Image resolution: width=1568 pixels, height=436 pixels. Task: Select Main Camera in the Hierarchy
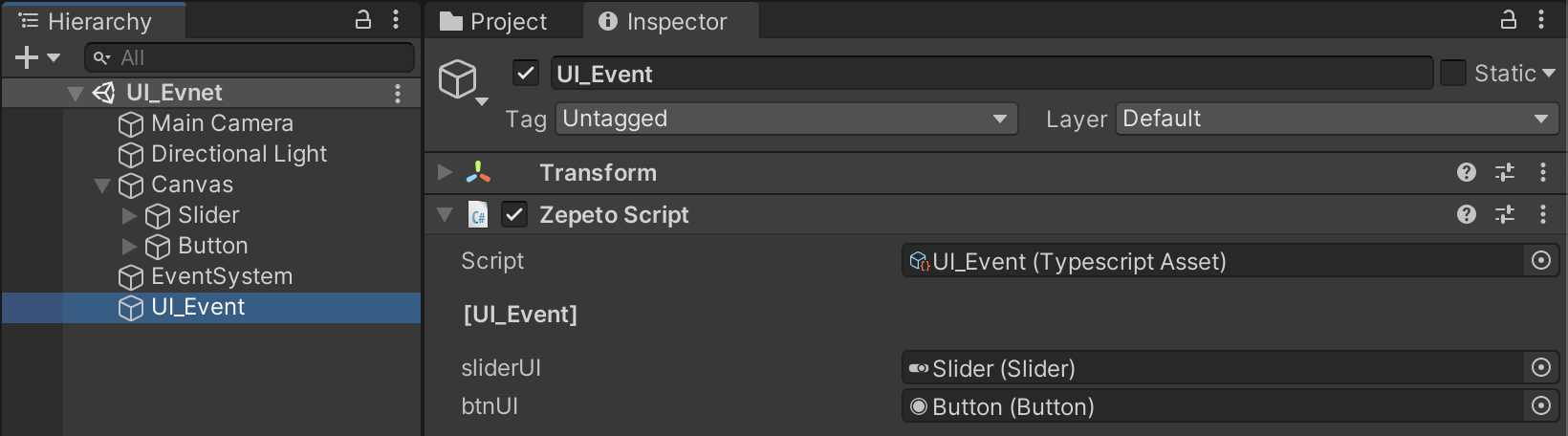(222, 123)
